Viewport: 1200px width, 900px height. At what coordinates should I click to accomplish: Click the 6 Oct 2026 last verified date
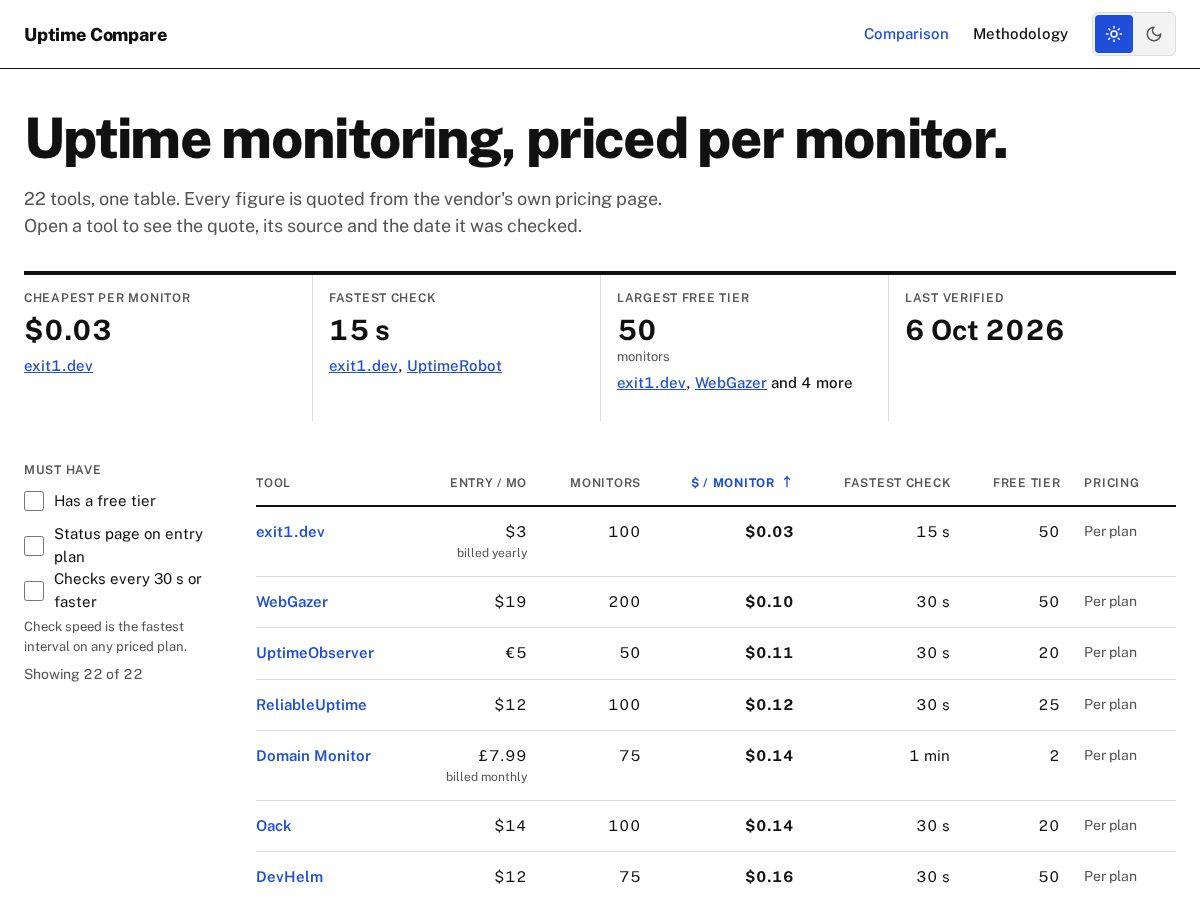(985, 330)
